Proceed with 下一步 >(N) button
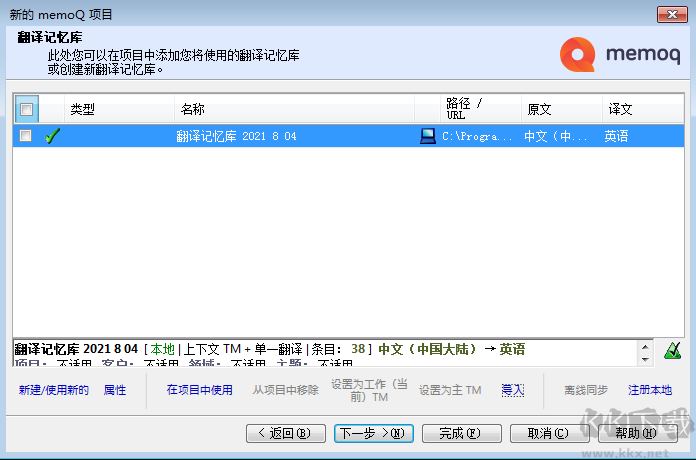 [374, 433]
